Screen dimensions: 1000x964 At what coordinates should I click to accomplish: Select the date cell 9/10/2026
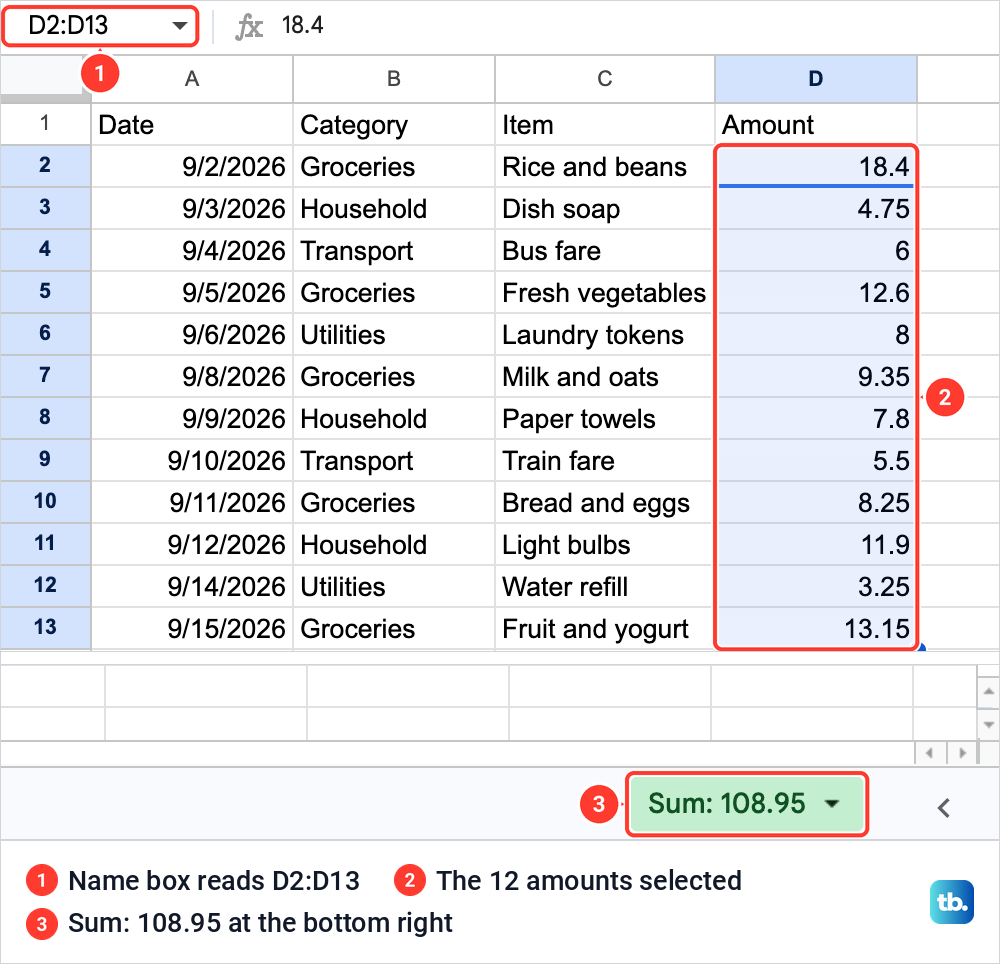(x=192, y=460)
